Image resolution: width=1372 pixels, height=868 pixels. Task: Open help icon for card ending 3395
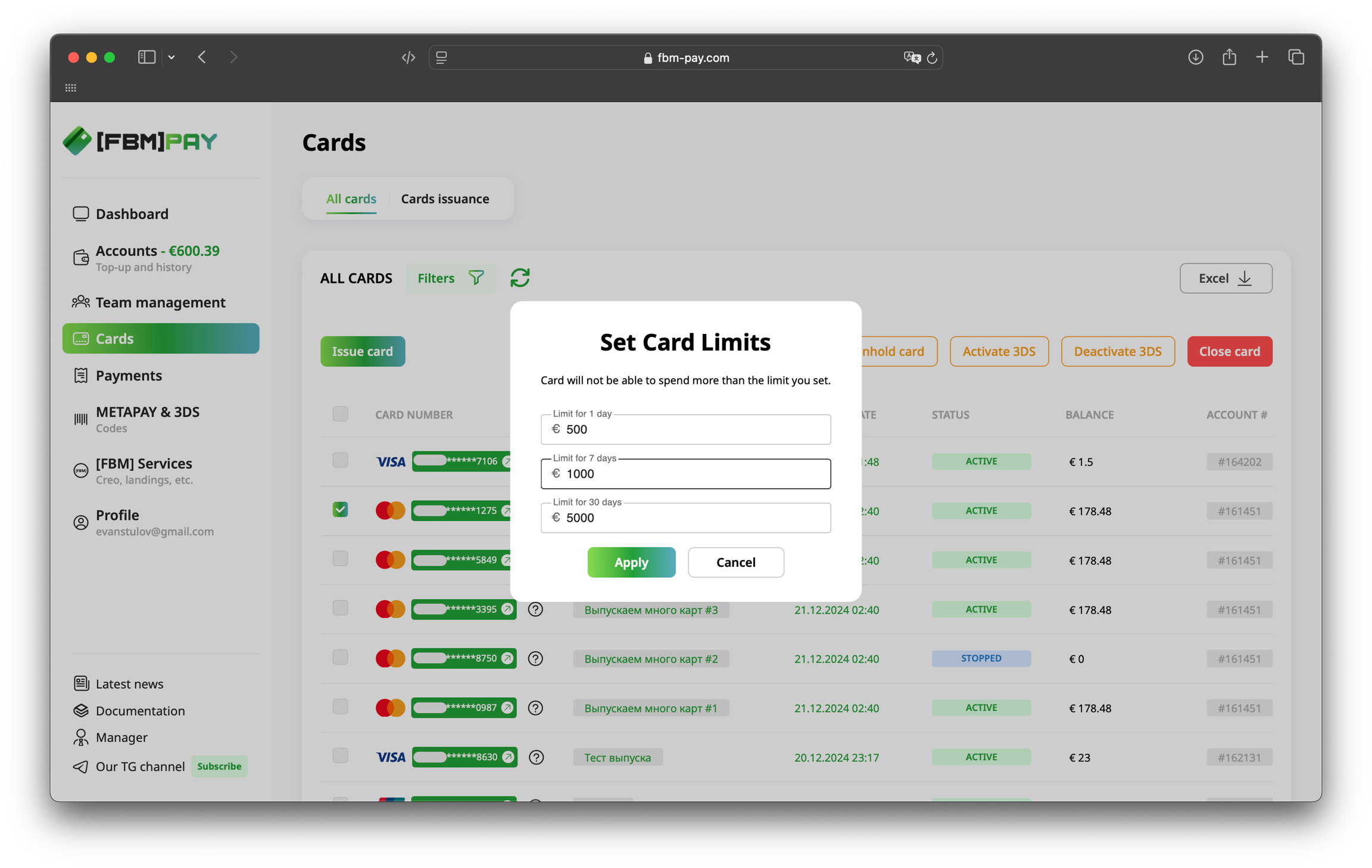pyautogui.click(x=535, y=609)
